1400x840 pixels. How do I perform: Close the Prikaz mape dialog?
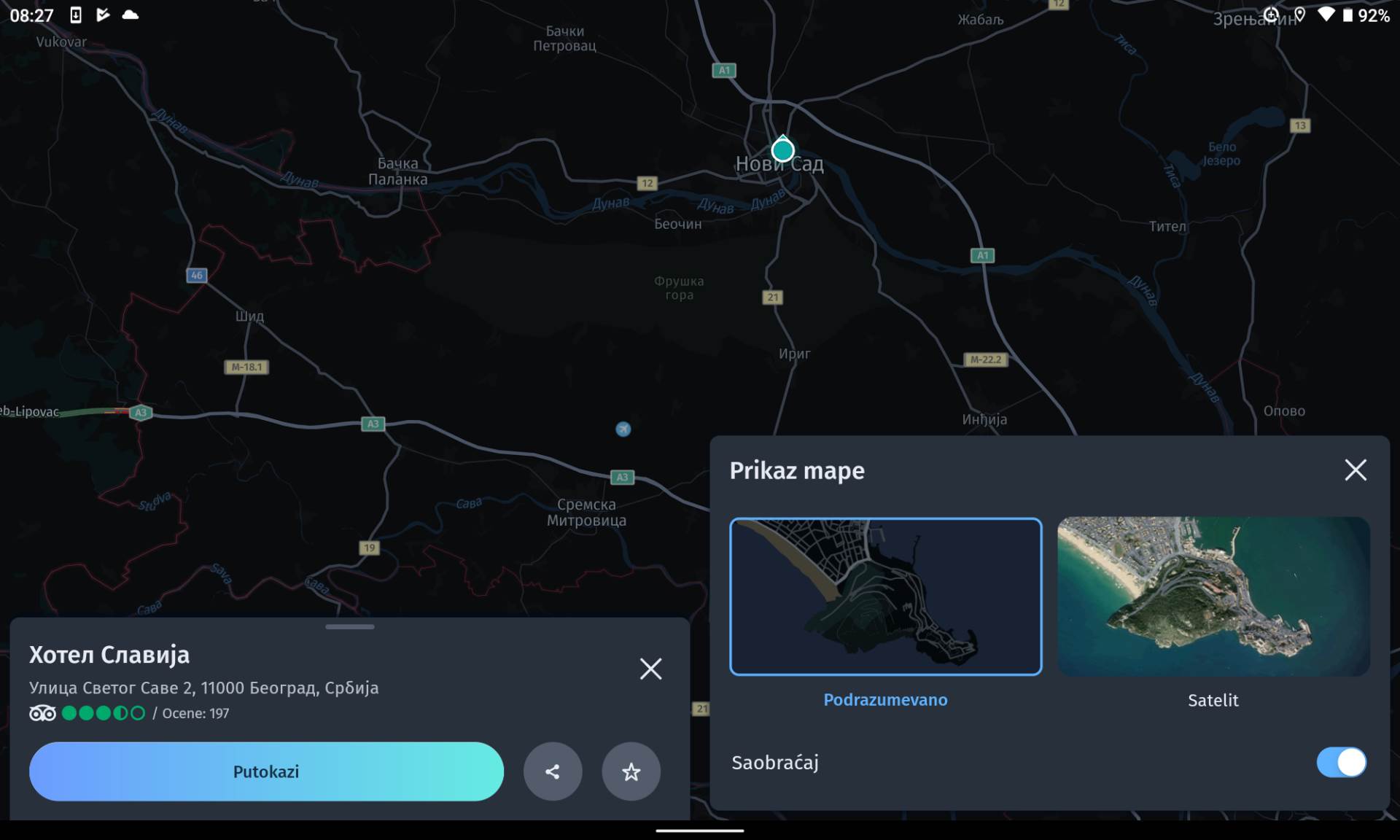click(x=1355, y=470)
